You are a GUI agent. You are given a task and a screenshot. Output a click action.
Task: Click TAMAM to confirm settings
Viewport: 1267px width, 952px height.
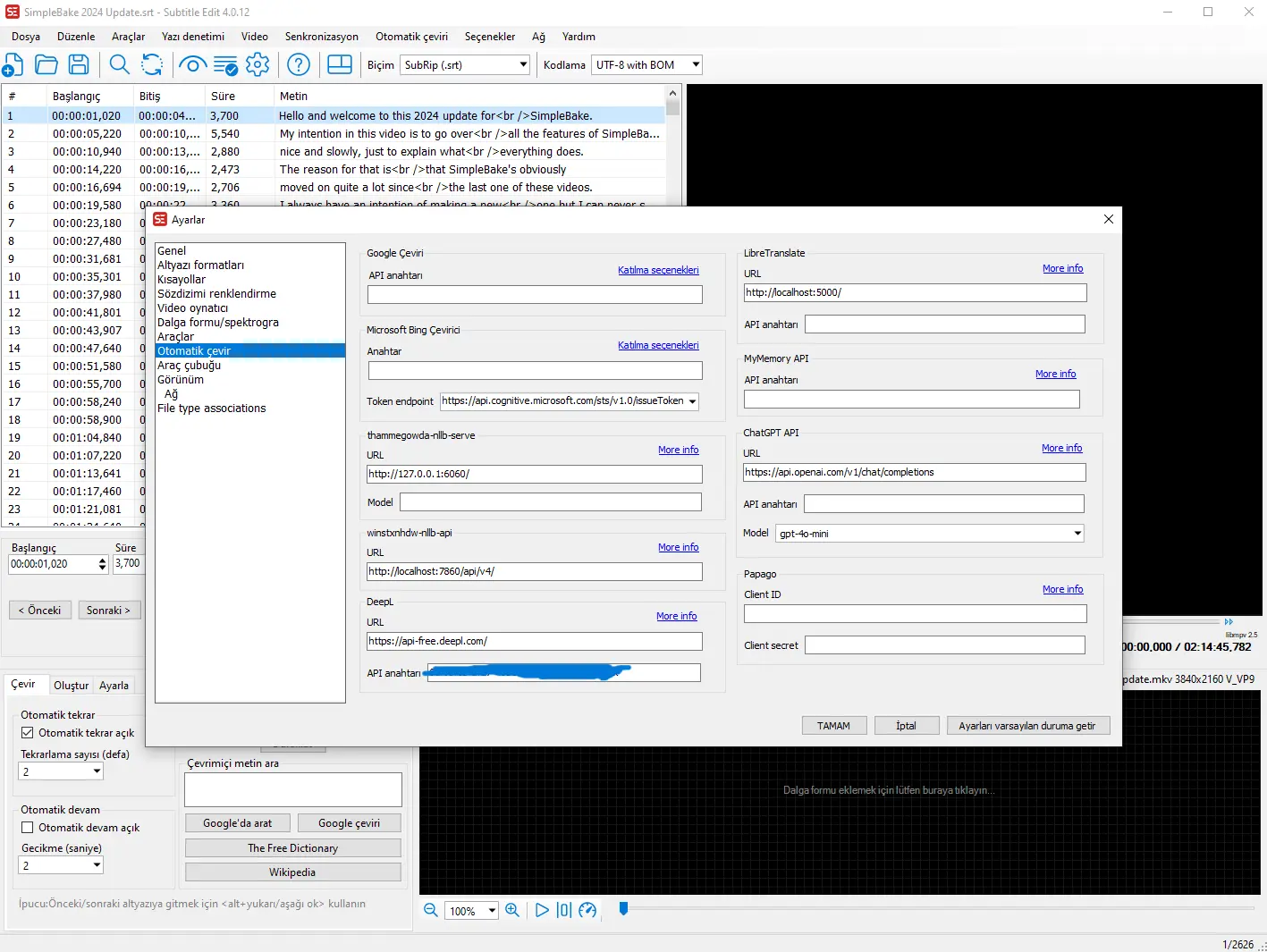pos(833,726)
